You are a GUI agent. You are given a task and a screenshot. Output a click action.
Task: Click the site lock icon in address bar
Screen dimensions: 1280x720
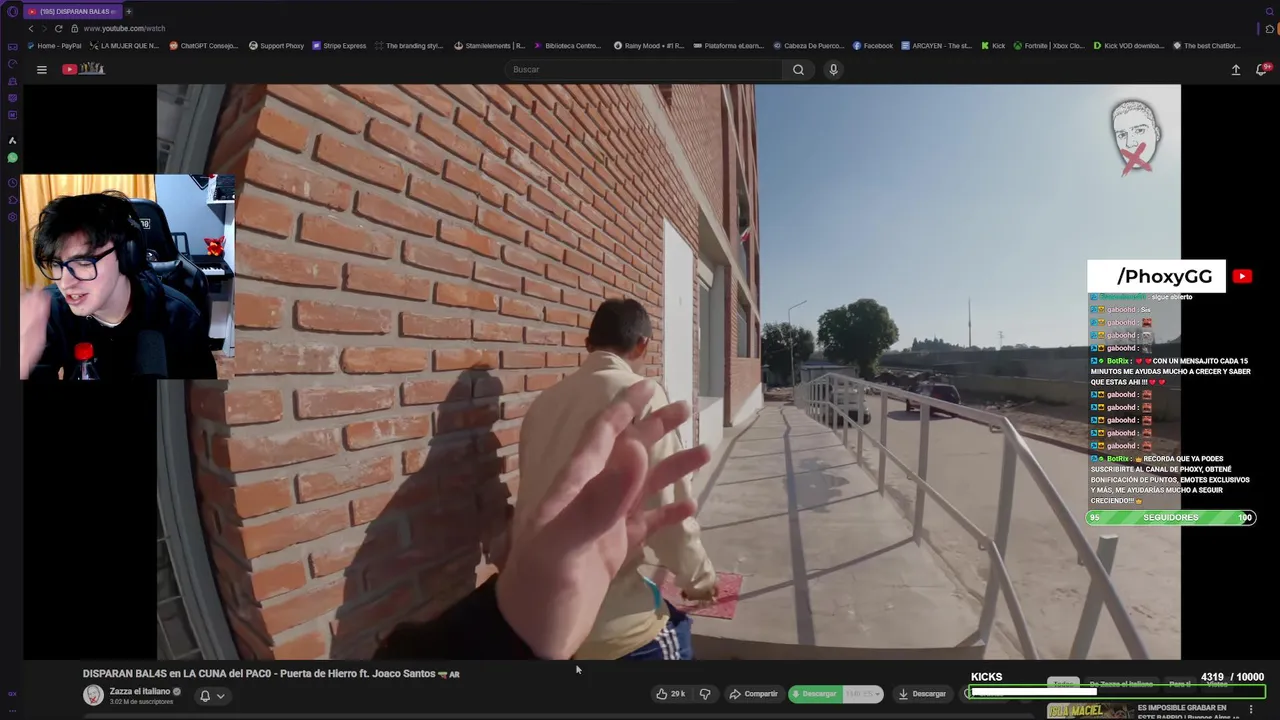(75, 28)
